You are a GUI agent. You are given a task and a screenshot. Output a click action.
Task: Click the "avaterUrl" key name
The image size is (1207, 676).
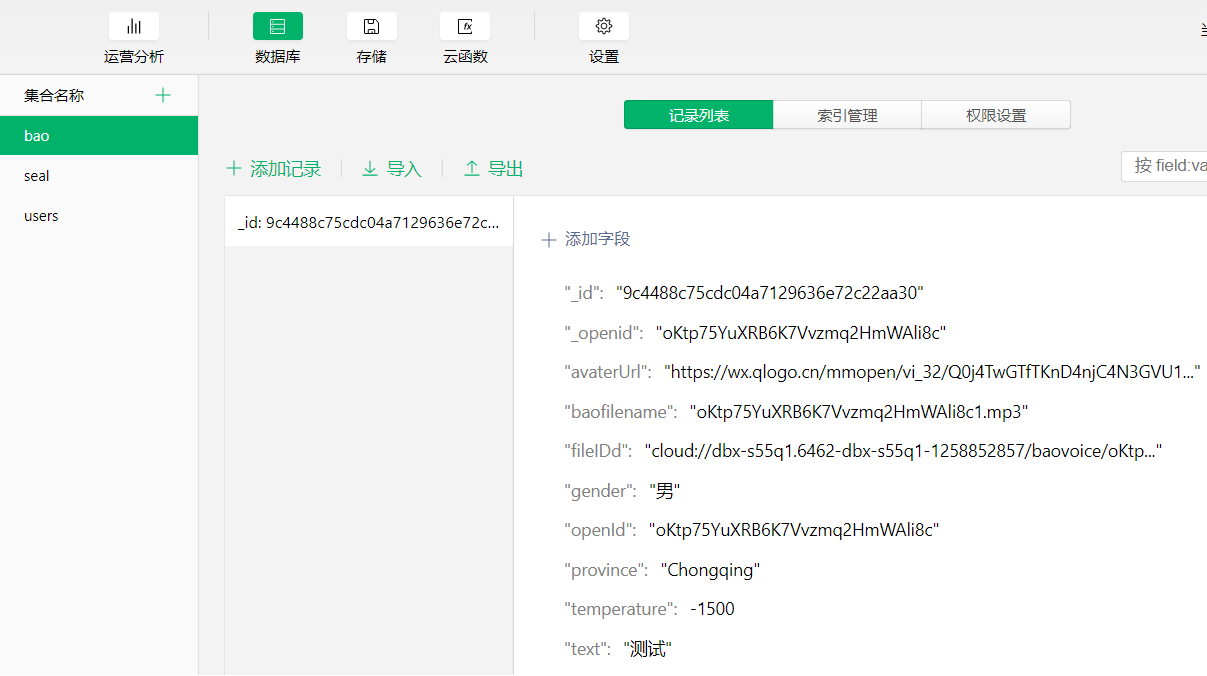coord(608,372)
